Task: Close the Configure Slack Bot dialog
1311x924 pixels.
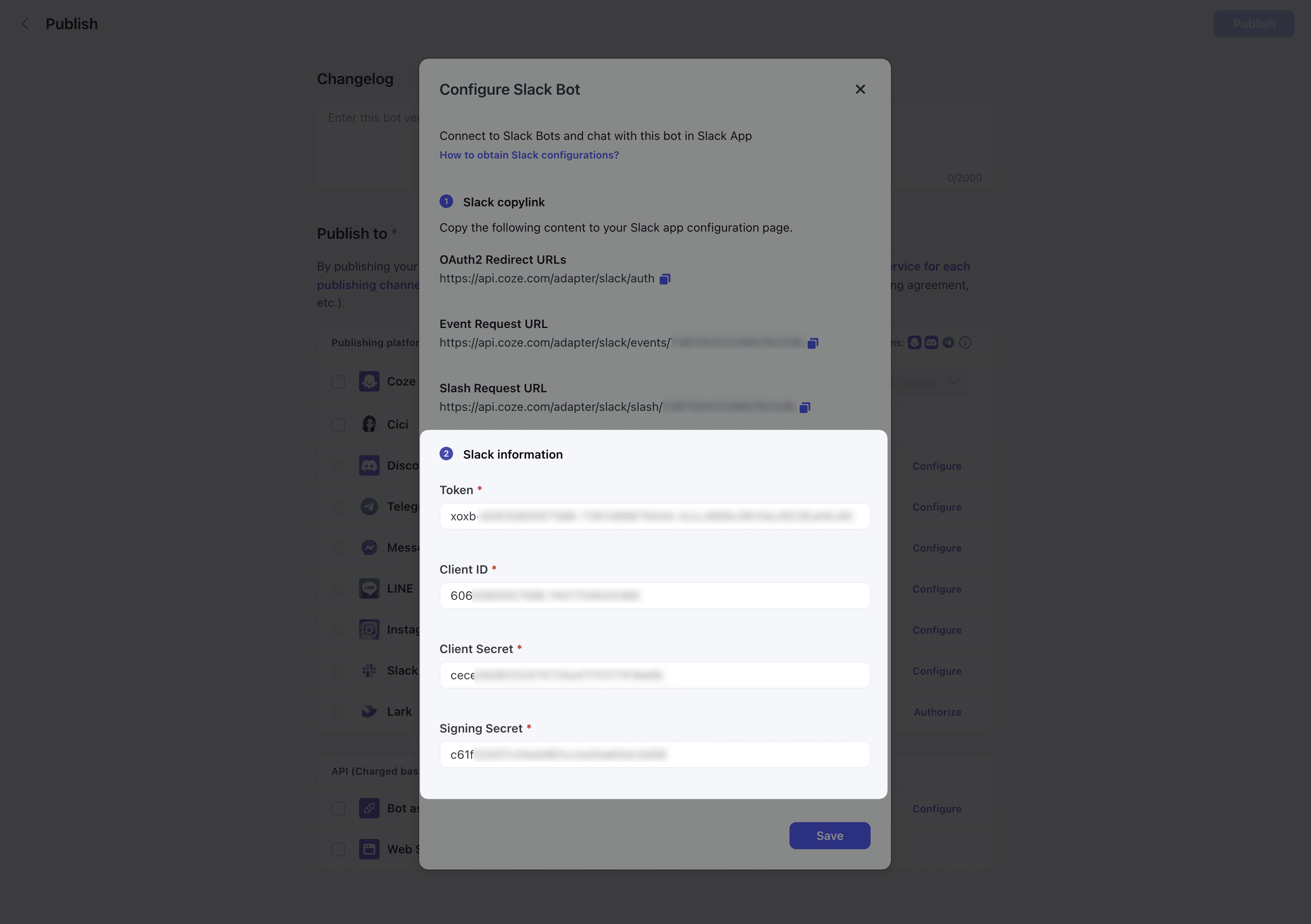Action: tap(860, 90)
